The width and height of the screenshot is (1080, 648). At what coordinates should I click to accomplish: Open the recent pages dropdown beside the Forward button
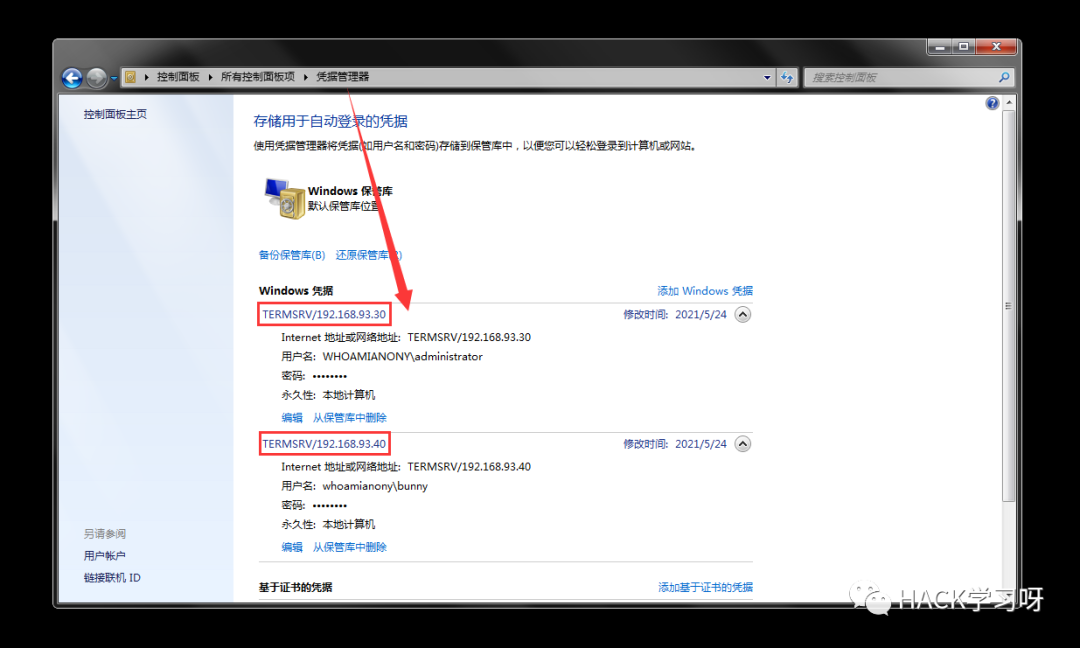[x=114, y=79]
